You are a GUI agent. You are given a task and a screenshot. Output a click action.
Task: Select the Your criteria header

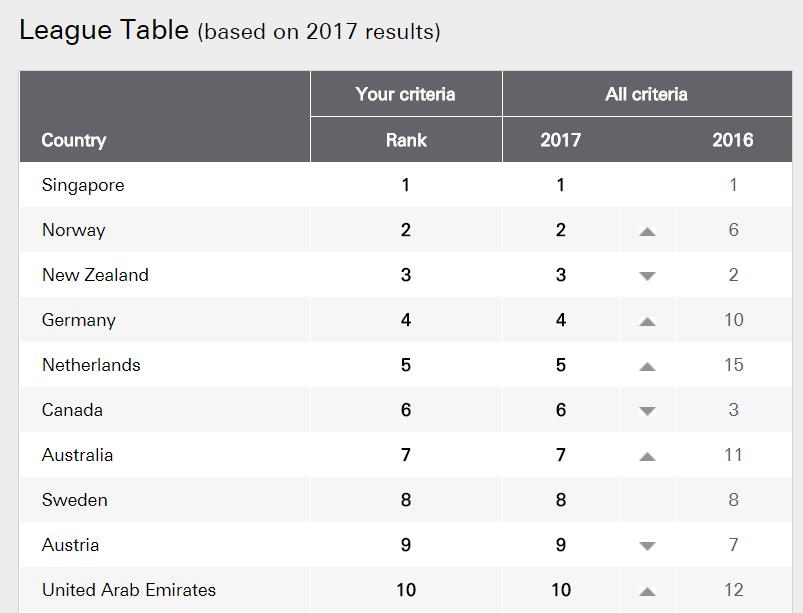[405, 94]
